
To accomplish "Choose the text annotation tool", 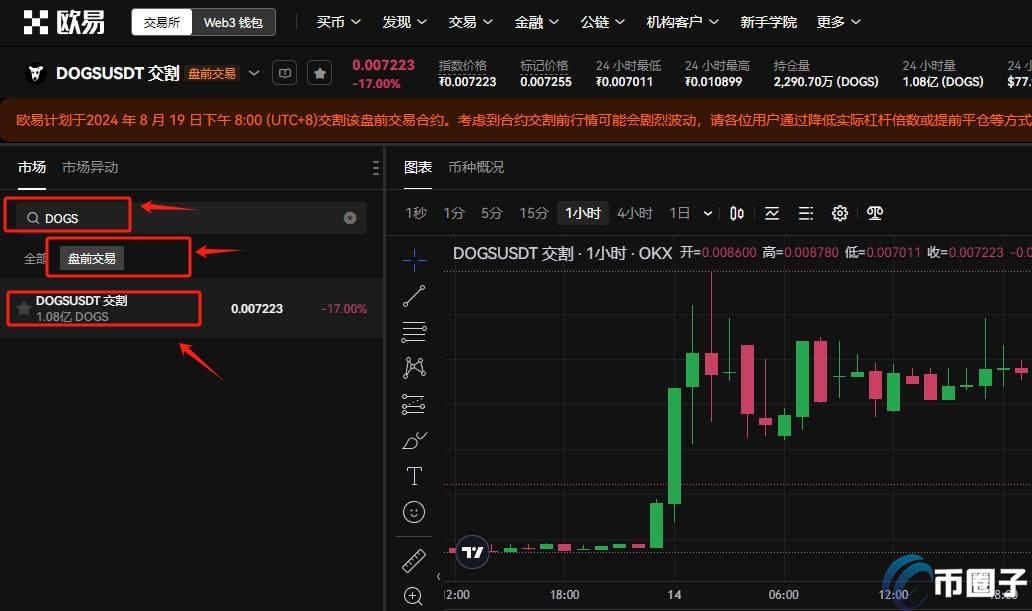I will tap(414, 476).
